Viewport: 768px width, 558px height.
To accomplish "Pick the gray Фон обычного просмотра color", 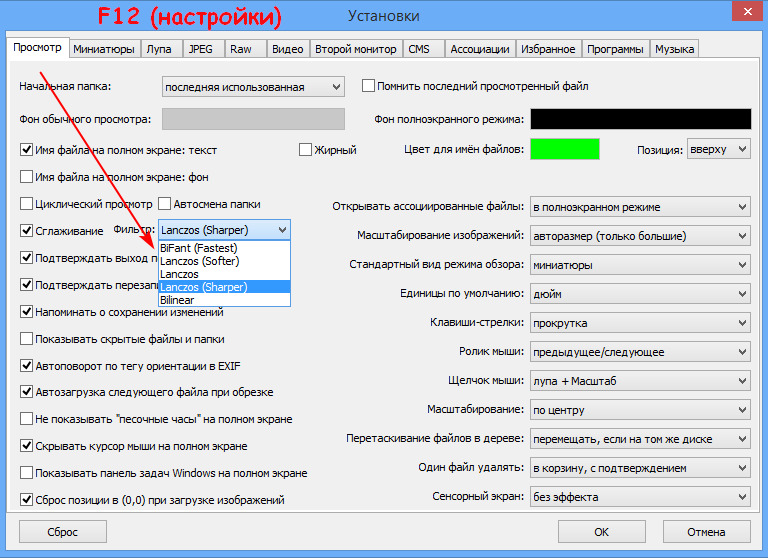I will [x=253, y=119].
